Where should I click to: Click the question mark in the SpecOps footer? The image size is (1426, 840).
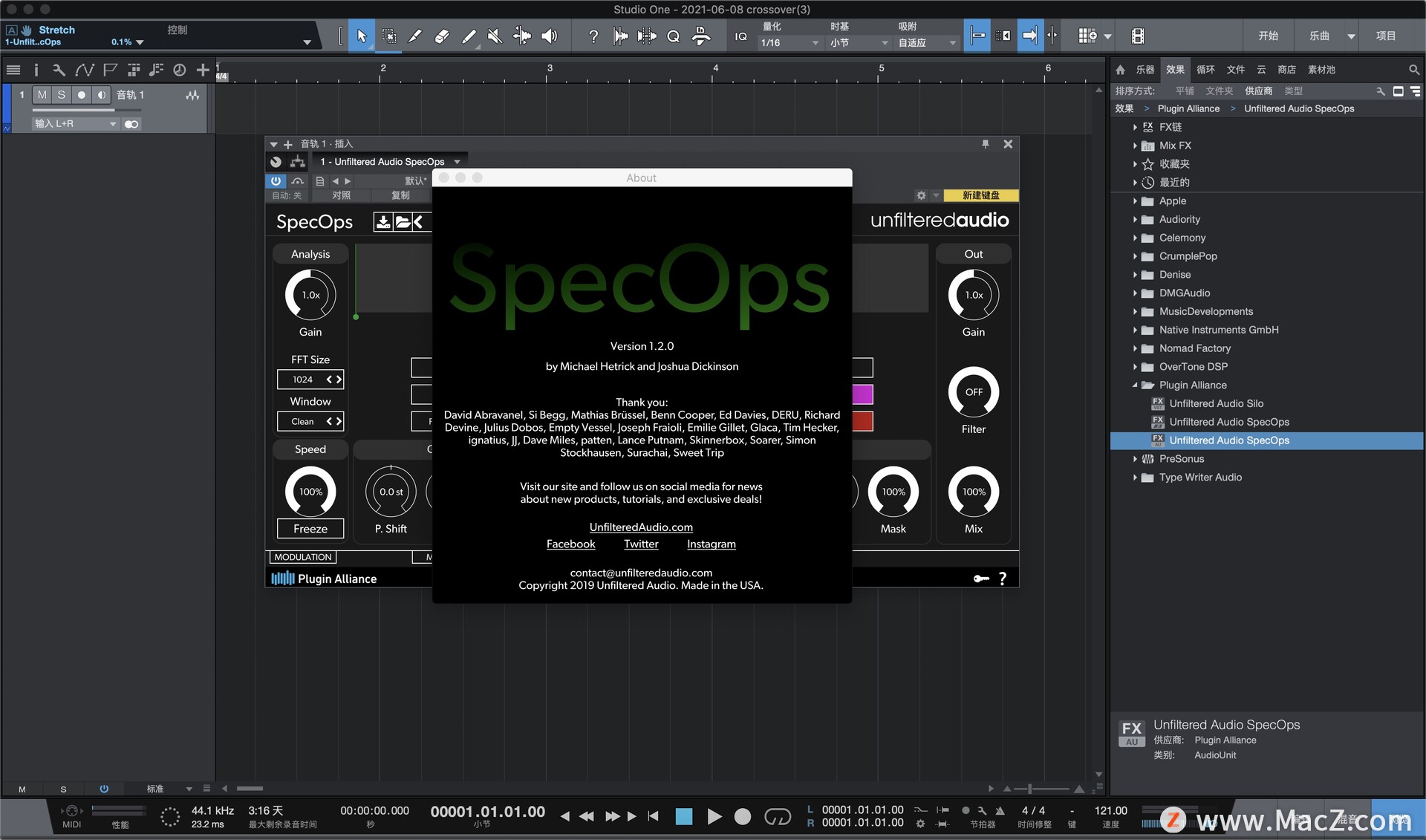pos(1003,579)
